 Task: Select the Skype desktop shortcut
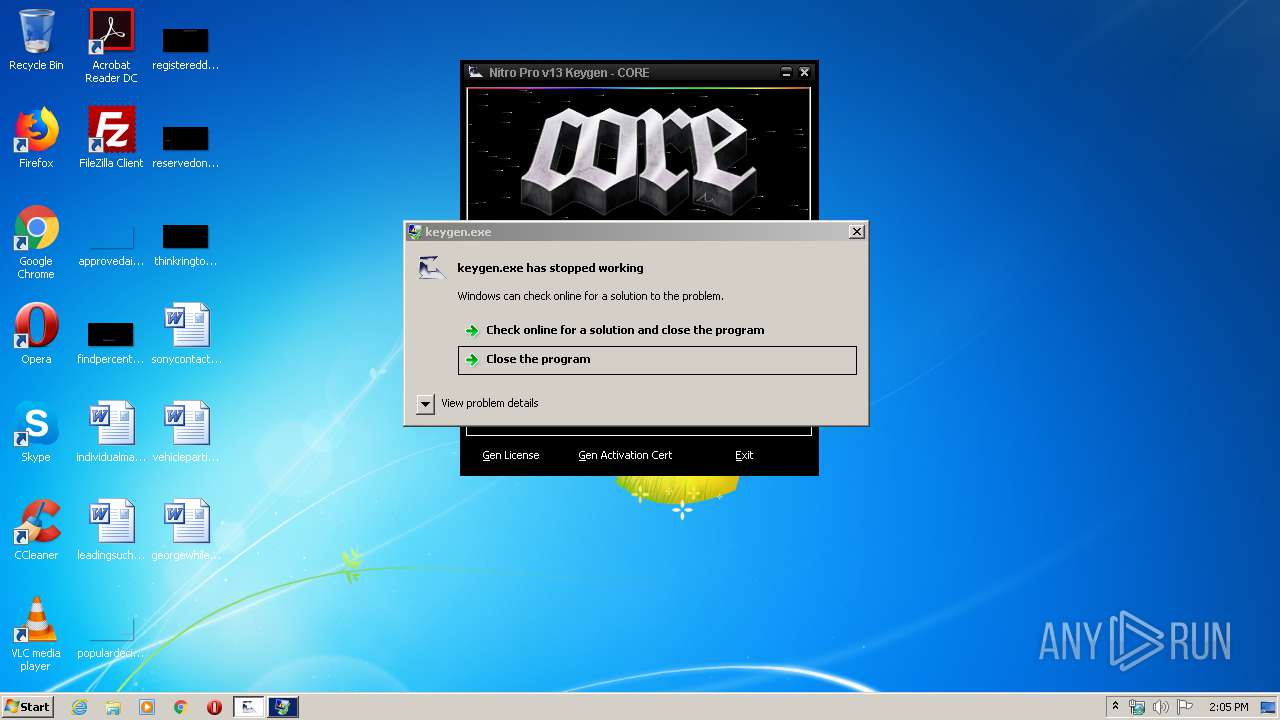pos(36,432)
